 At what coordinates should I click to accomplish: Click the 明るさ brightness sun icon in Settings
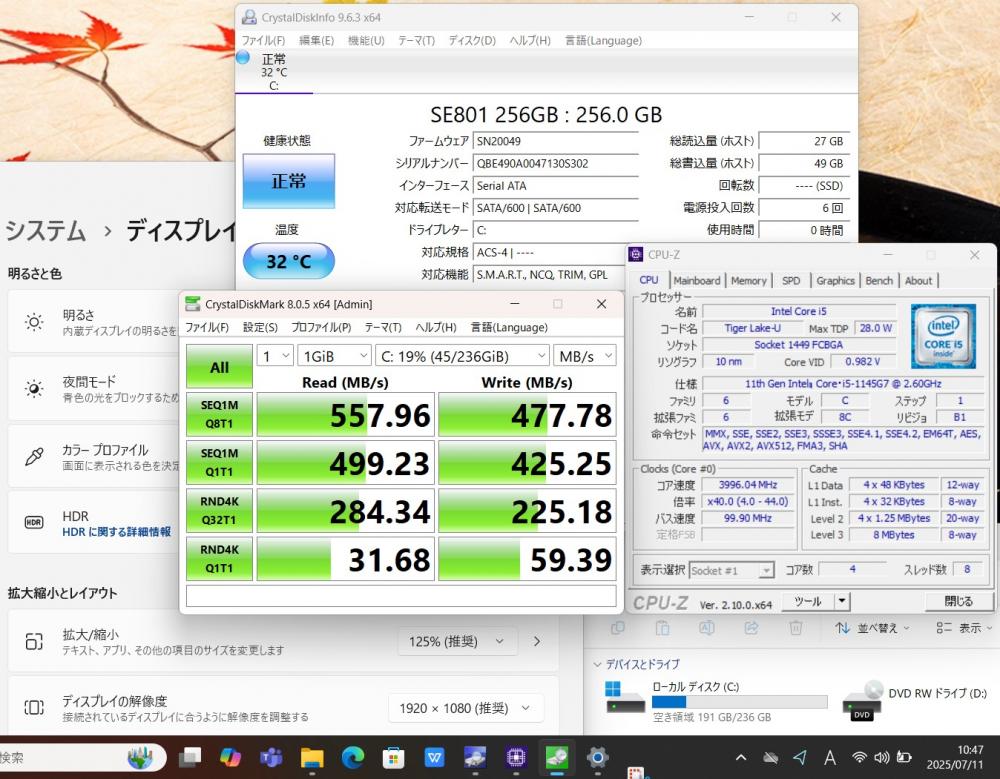[34, 322]
